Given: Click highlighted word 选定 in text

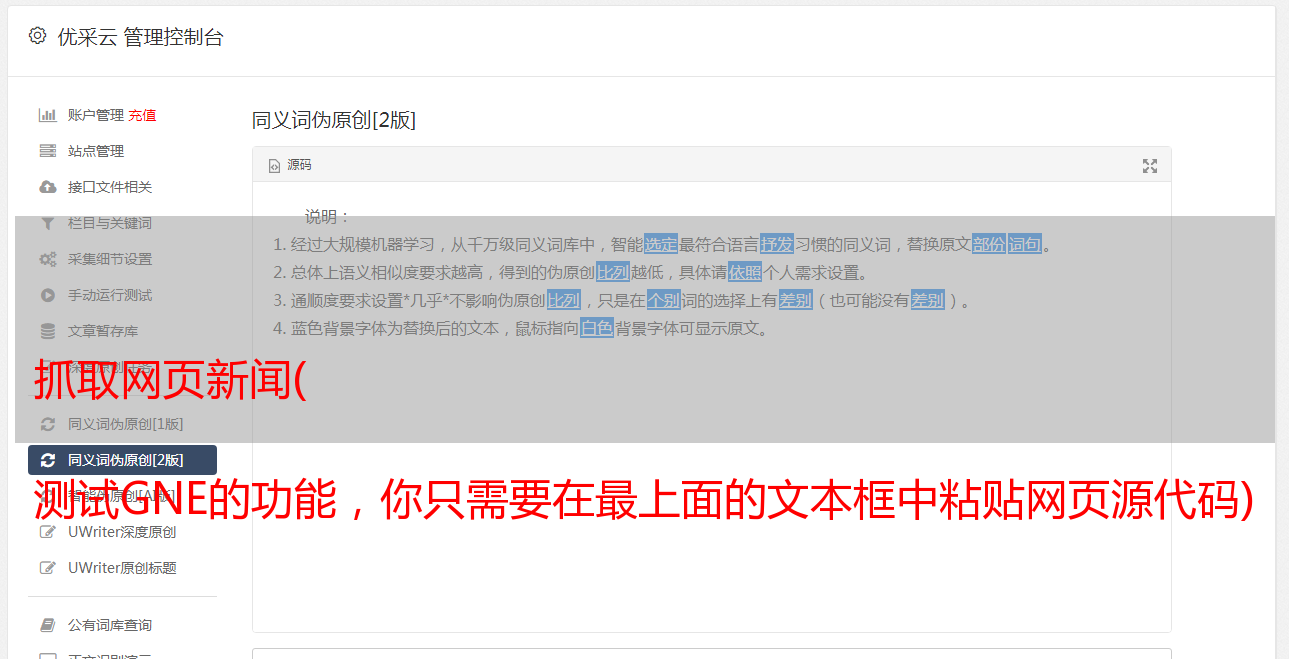Looking at the screenshot, I should coord(661,244).
